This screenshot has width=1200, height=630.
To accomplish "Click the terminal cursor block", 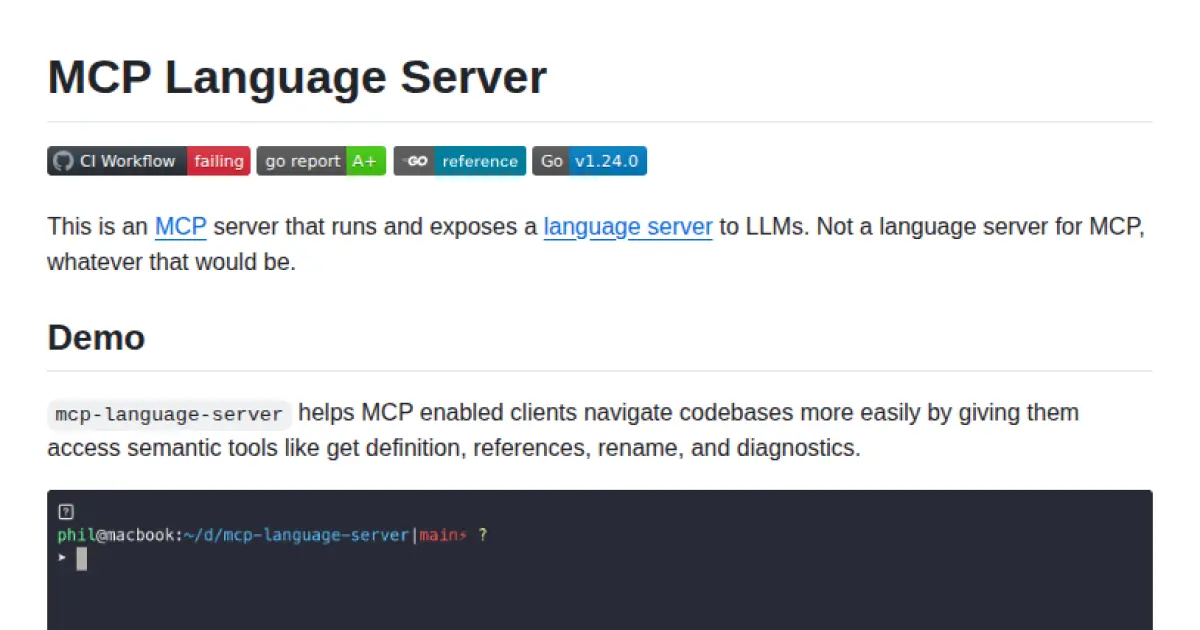I will point(82,558).
